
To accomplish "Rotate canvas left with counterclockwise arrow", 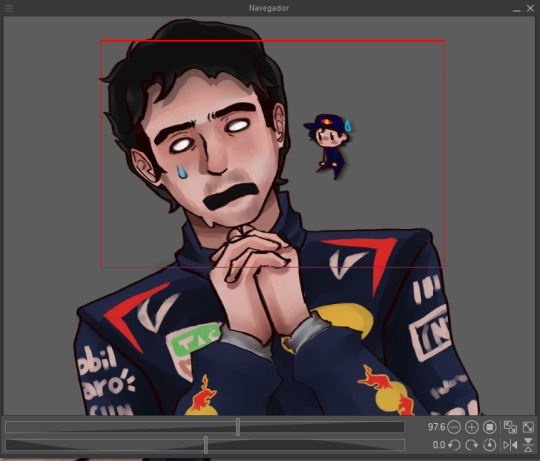I will [x=454, y=445].
